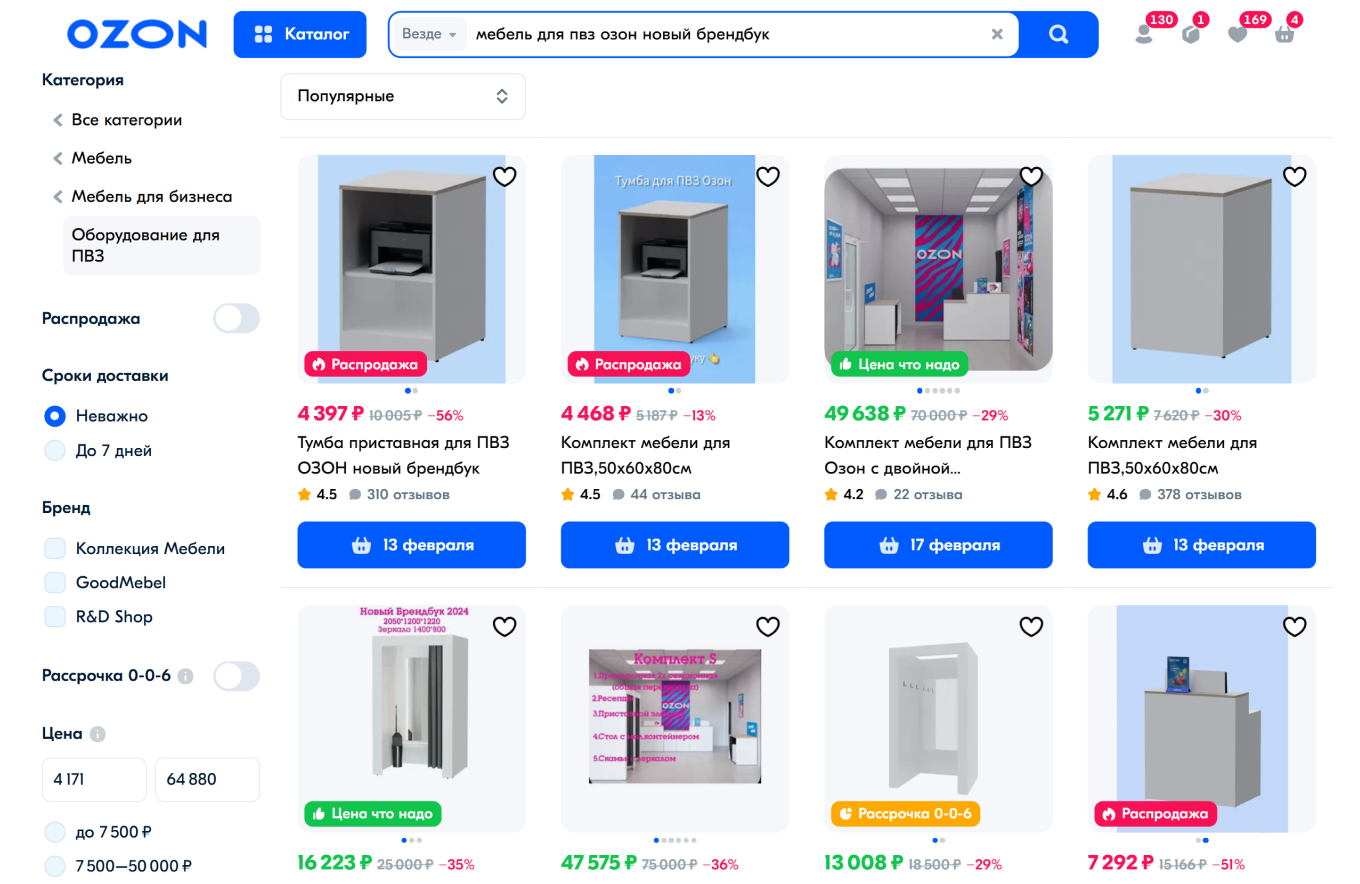Favorite the 13 008 ₽ product
Screen dimensions: 1360x884
1031,627
